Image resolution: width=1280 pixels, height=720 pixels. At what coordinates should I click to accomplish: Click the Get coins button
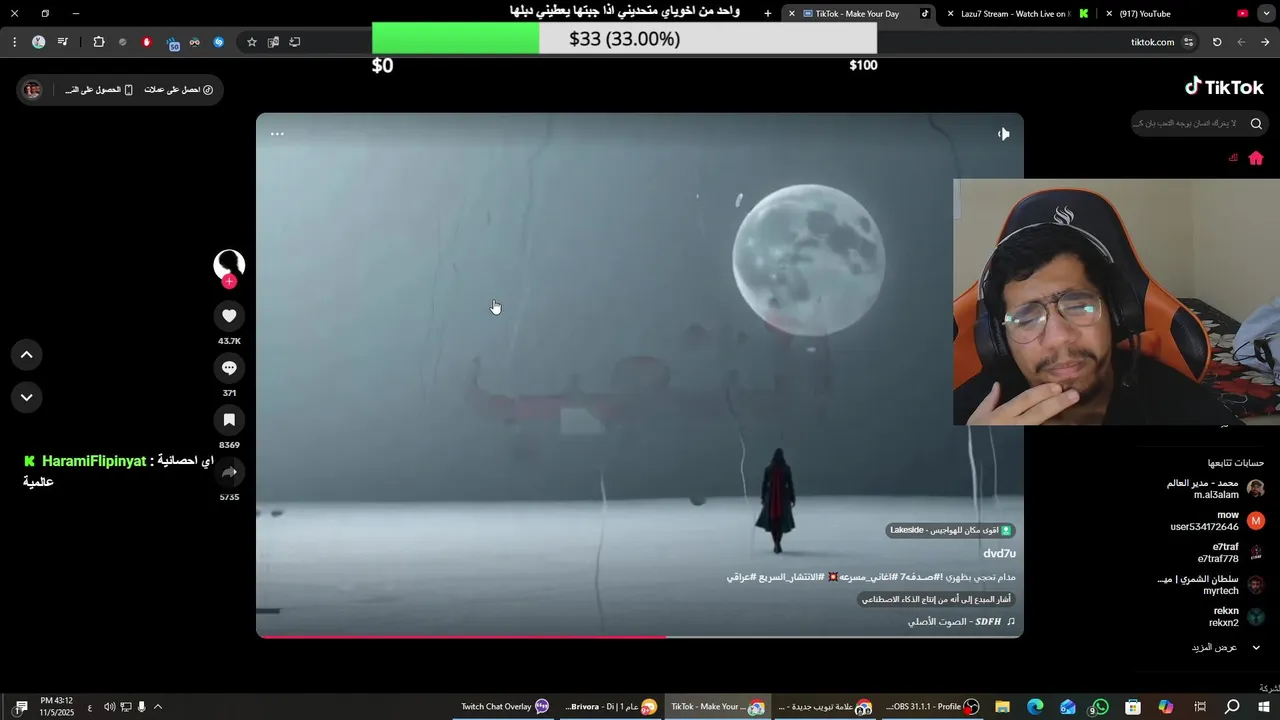(x=179, y=90)
